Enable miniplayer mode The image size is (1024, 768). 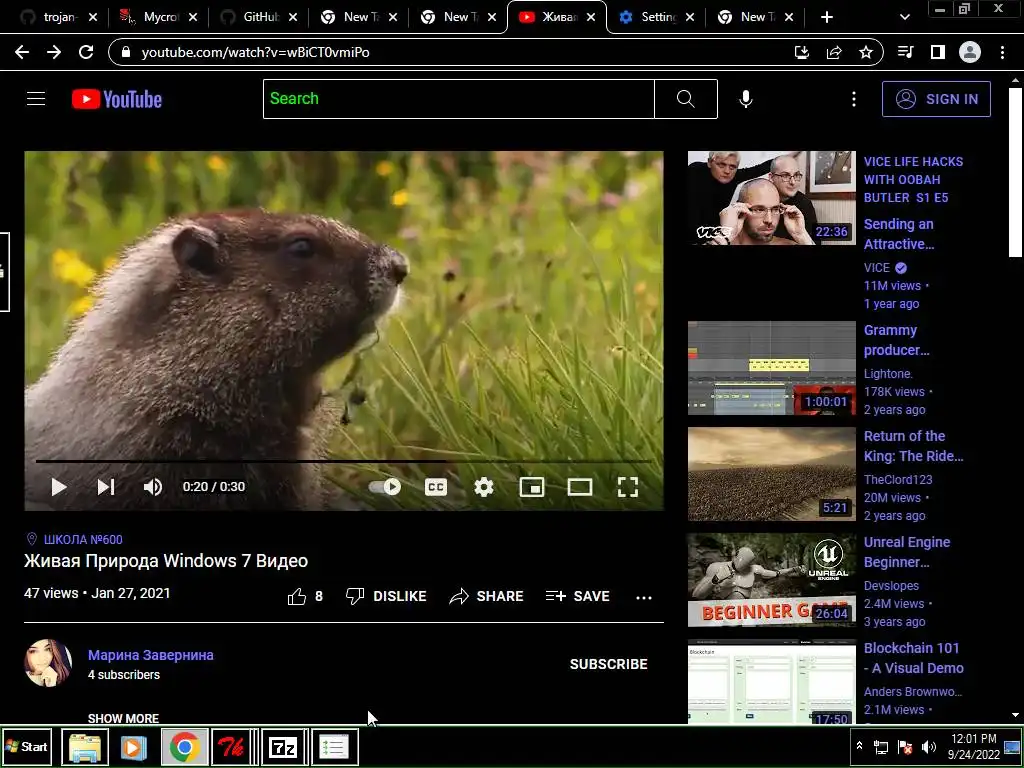[532, 487]
